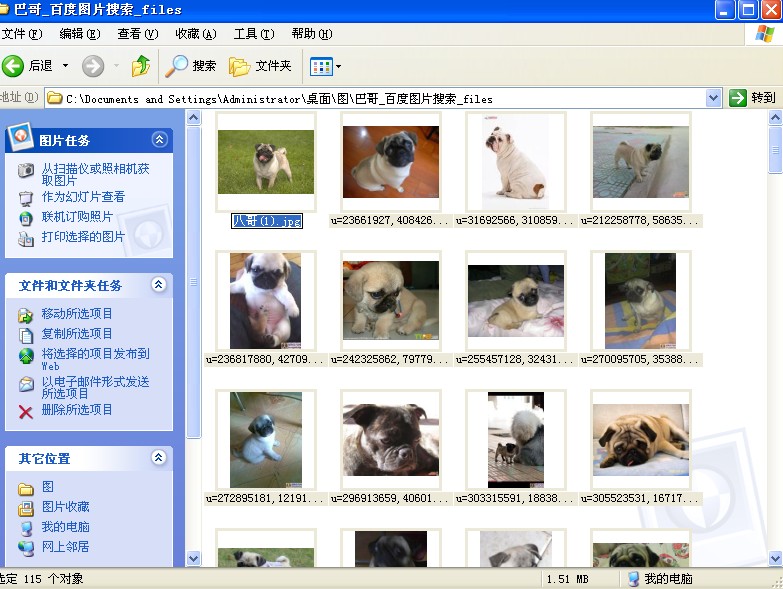This screenshot has width=783, height=589.
Task: Collapse the 图片任务 panel
Action: [159, 139]
